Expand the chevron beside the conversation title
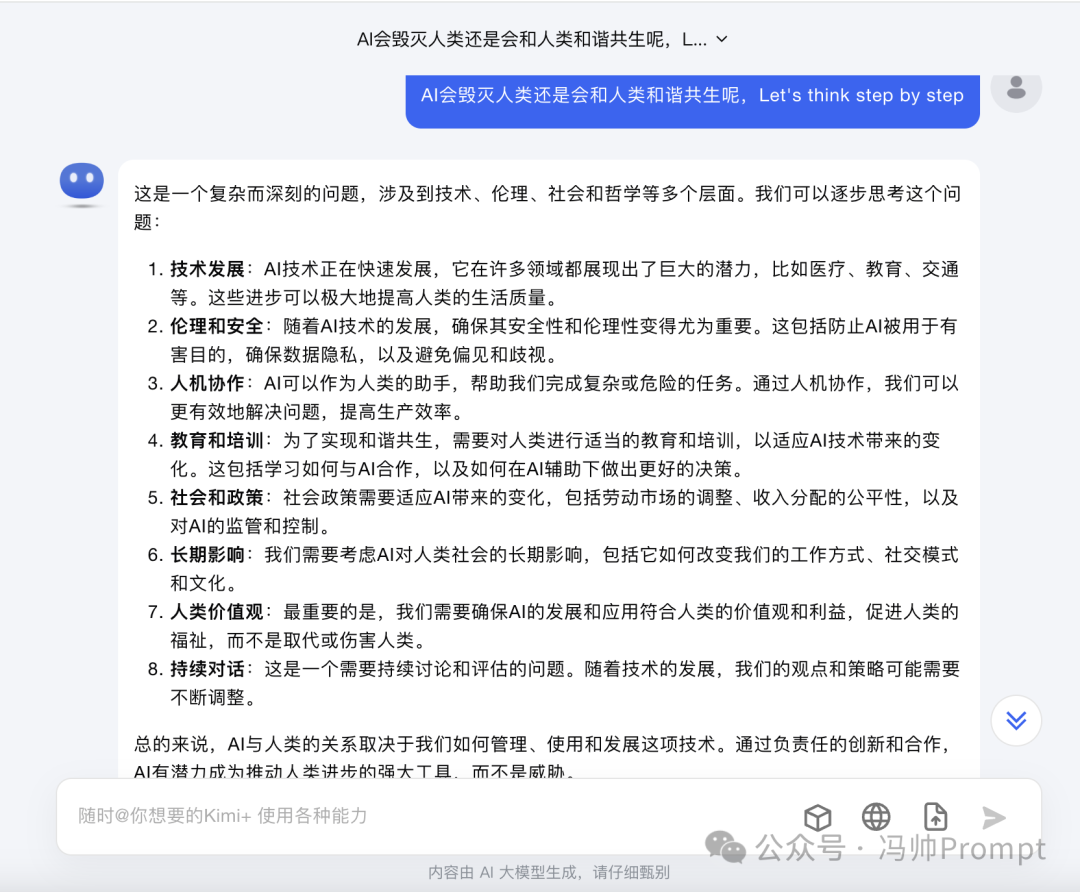Screen dimensions: 1080x892 (x=723, y=40)
